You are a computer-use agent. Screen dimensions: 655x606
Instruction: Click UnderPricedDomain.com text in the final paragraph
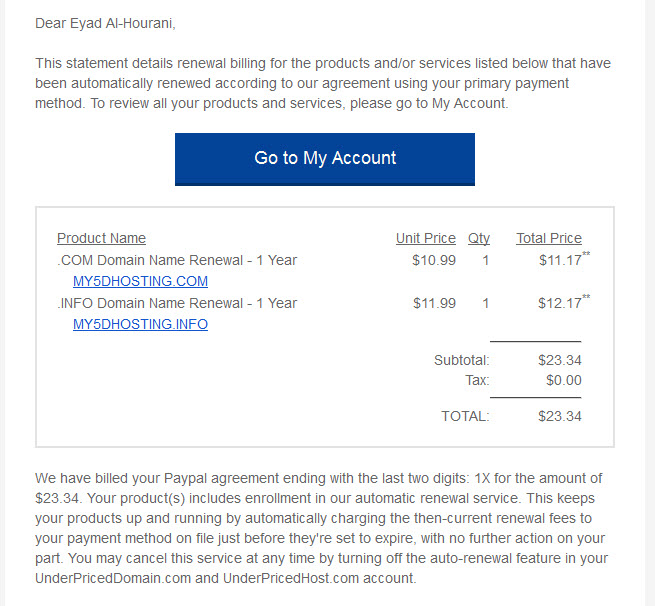click(x=113, y=578)
